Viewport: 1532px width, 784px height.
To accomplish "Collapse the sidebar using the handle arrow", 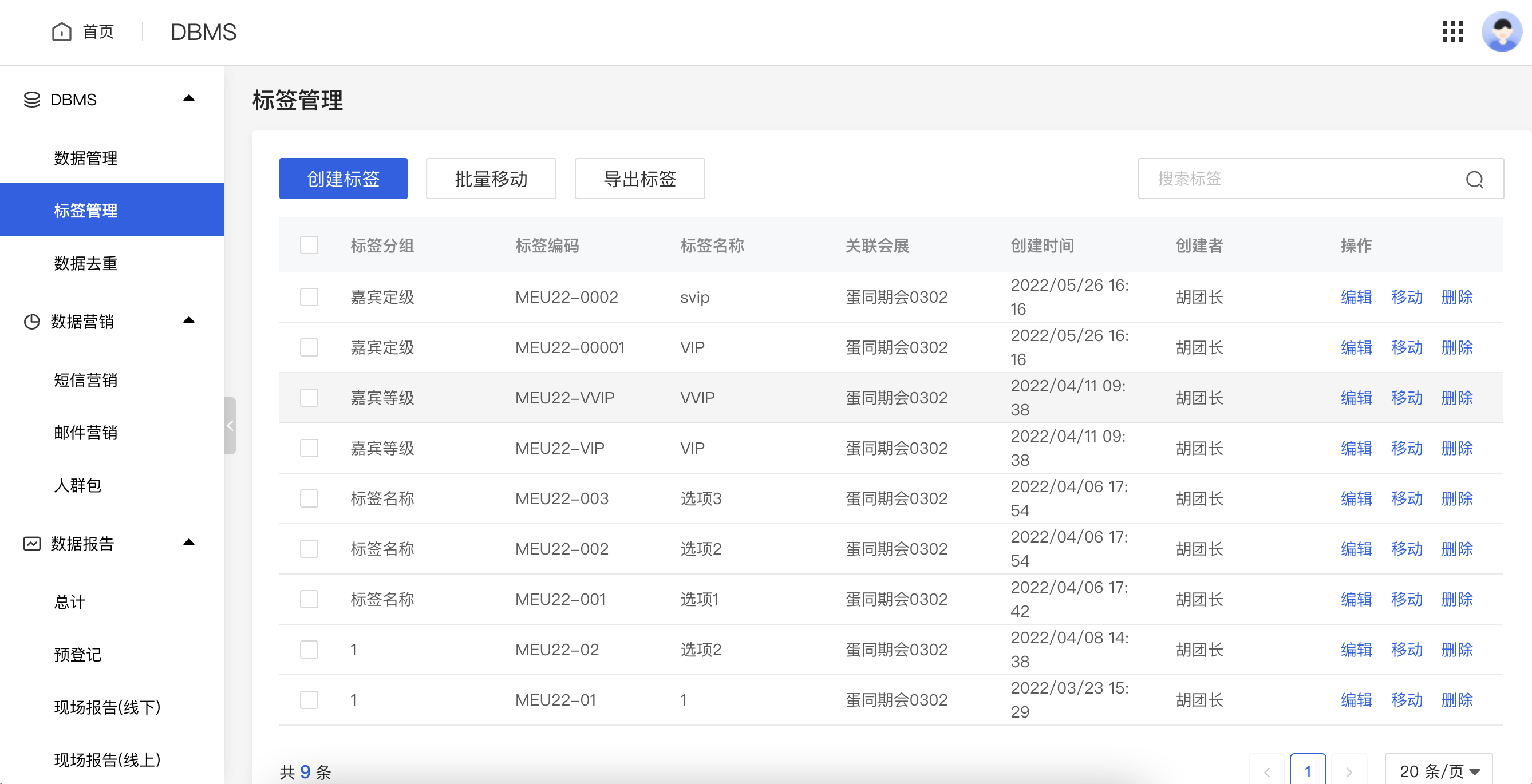I will (231, 425).
